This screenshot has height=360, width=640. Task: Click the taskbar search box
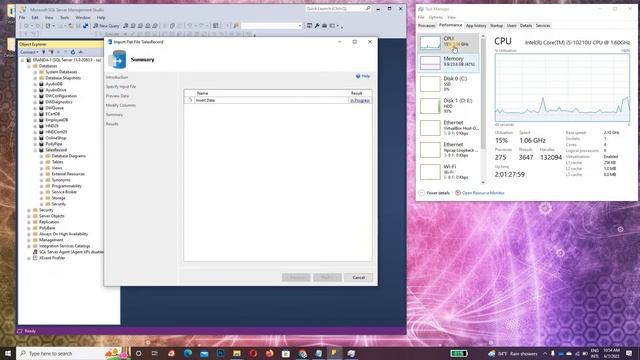click(73, 353)
